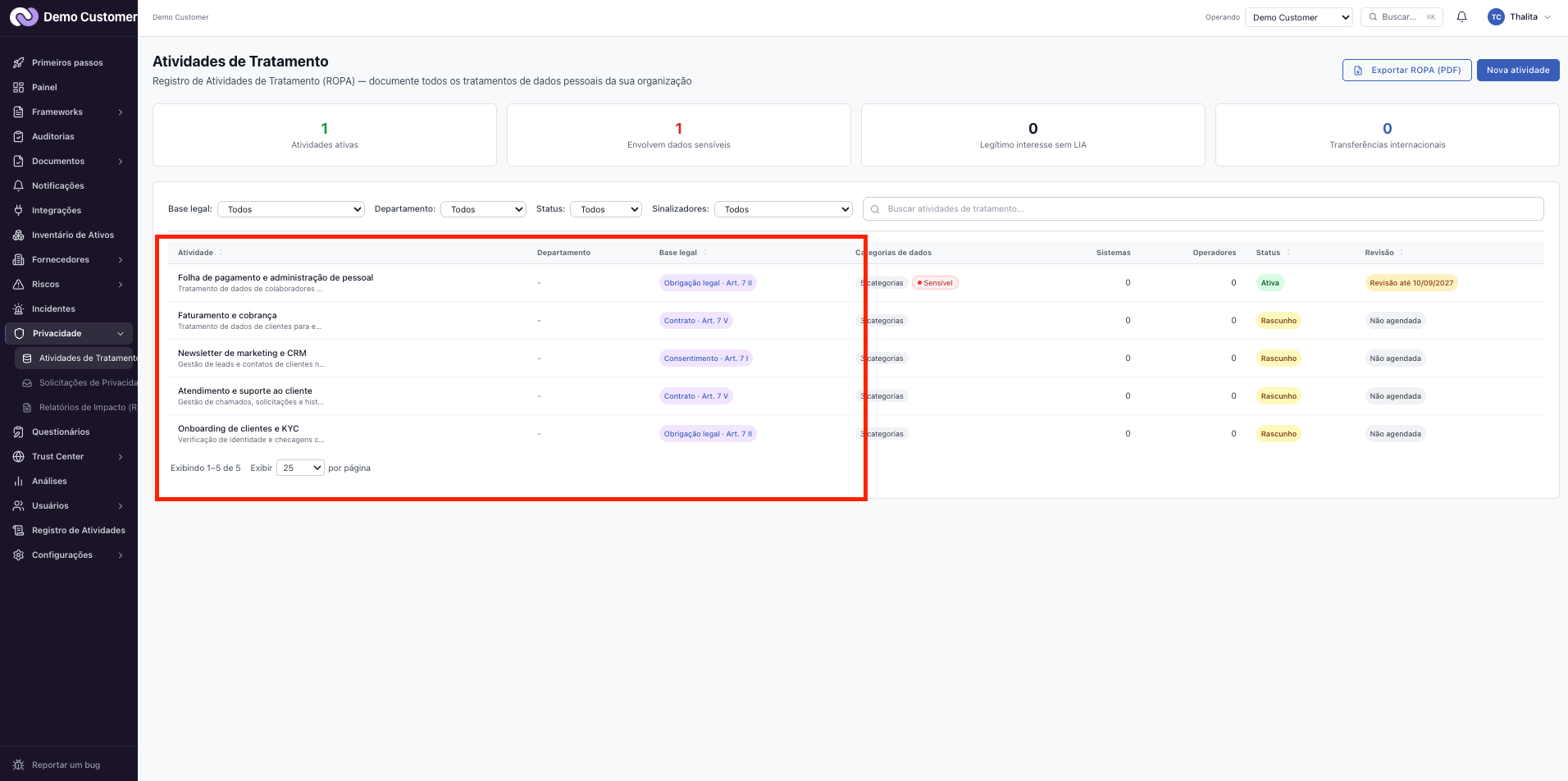The image size is (1568, 781).
Task: Click the Notificações bell icon in sidebar
Action: [18, 185]
